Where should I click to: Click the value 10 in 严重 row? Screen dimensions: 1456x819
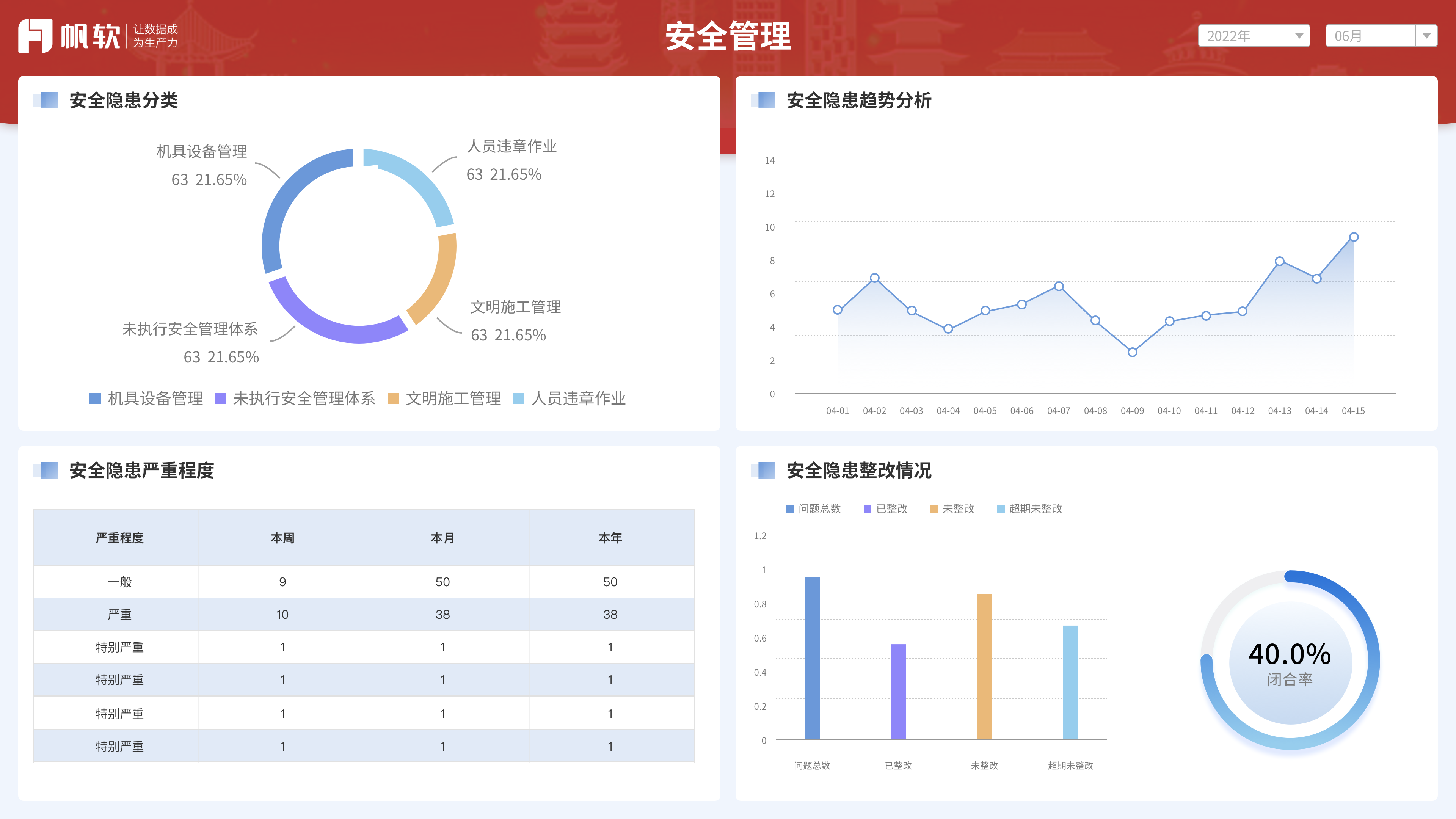coord(282,614)
